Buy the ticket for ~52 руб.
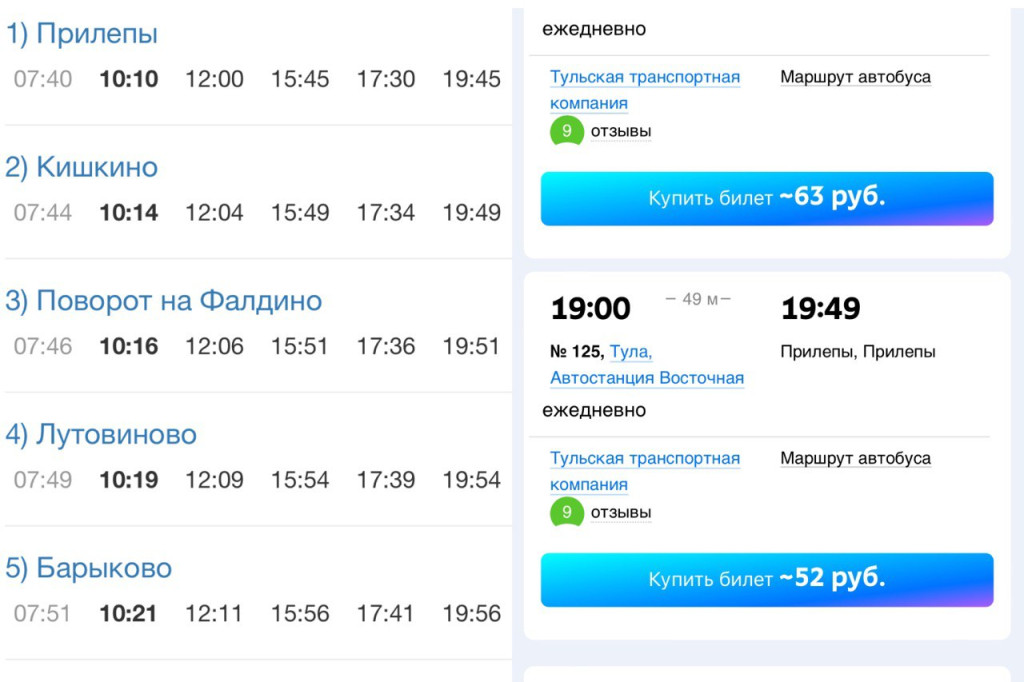Viewport: 1024px width, 682px height. pyautogui.click(x=767, y=579)
